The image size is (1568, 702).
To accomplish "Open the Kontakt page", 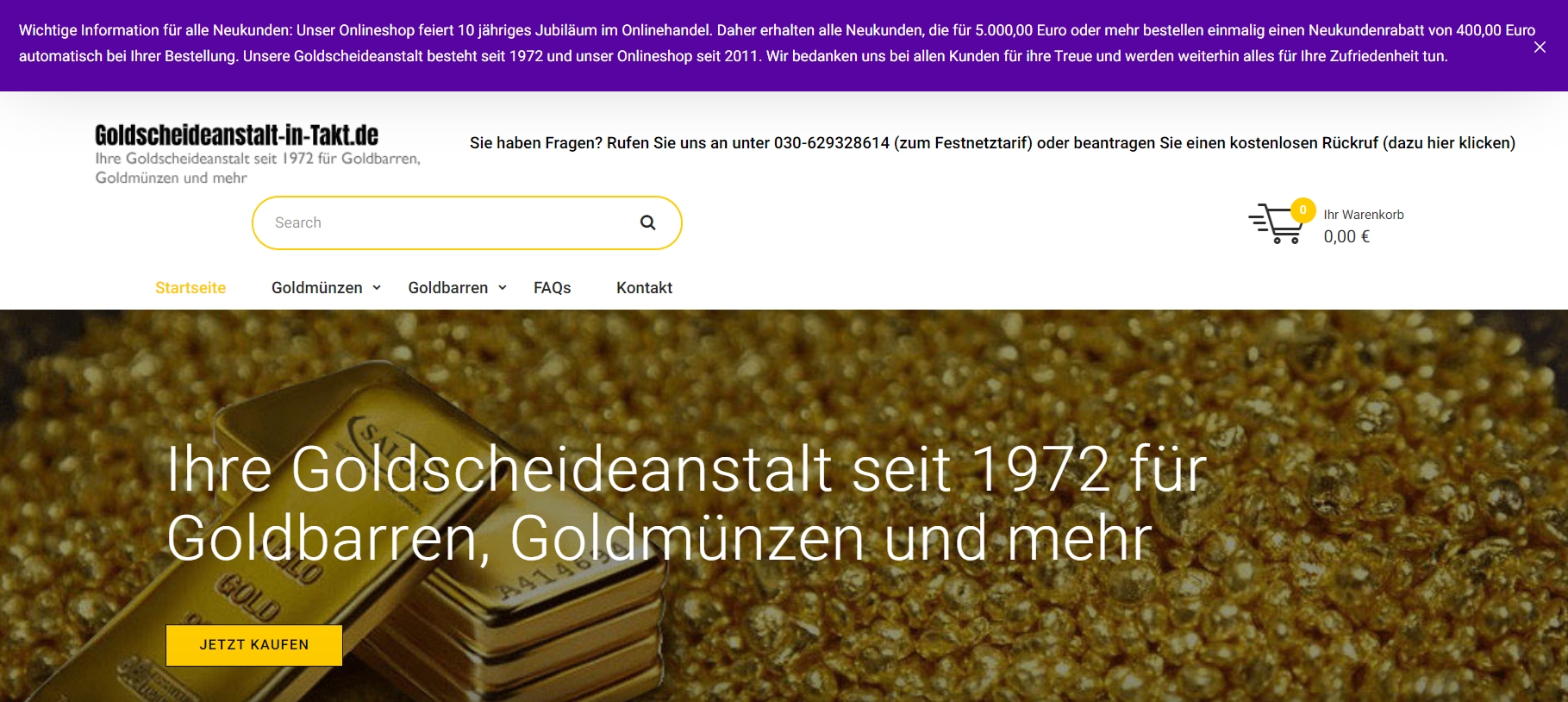I will point(644,288).
